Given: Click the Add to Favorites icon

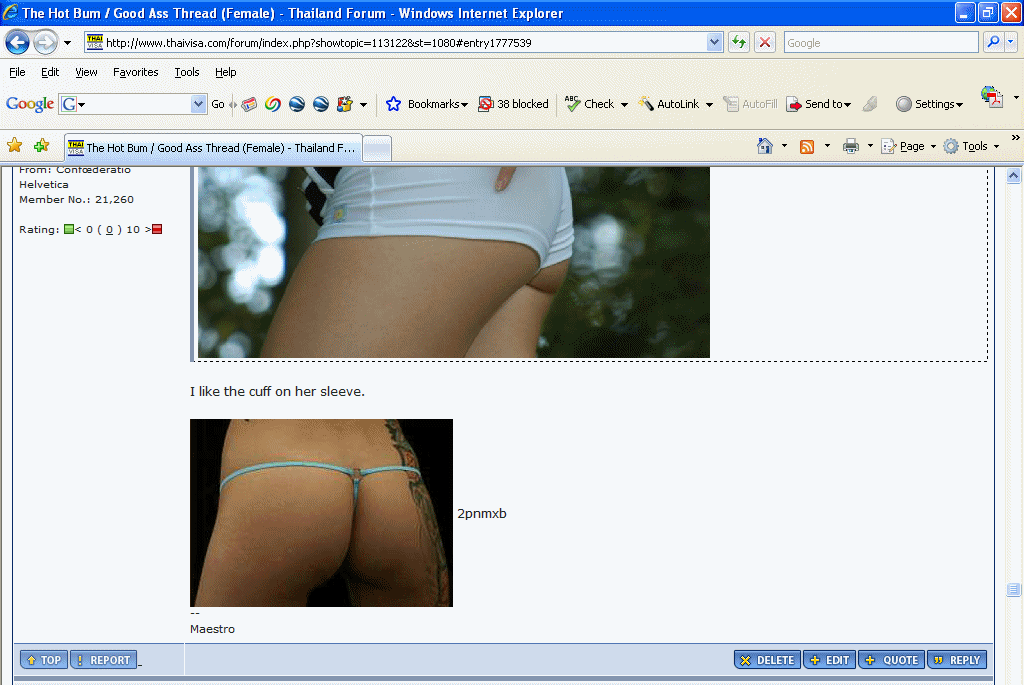Looking at the screenshot, I should tap(41, 146).
